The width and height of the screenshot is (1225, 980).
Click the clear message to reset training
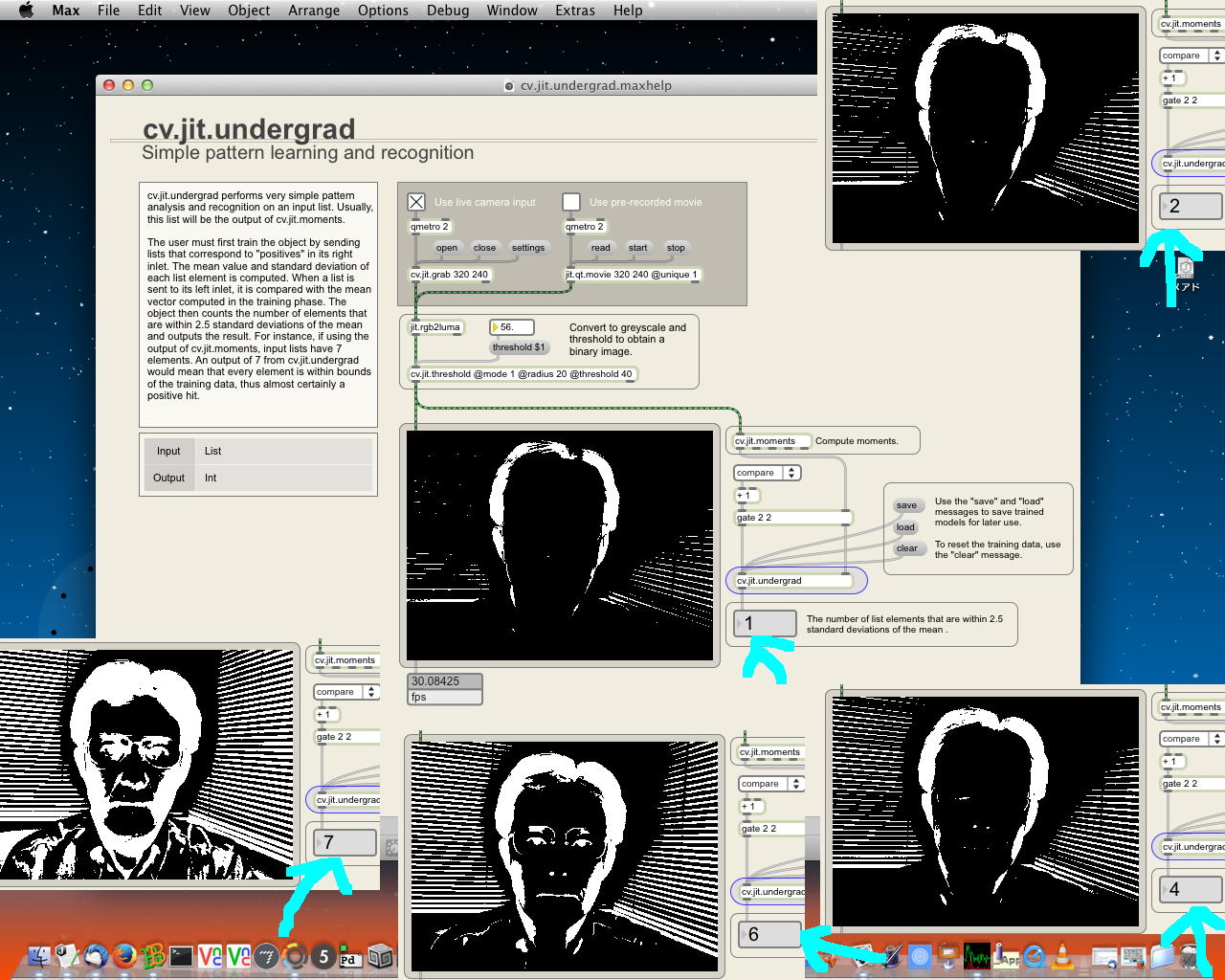pyautogui.click(x=906, y=548)
